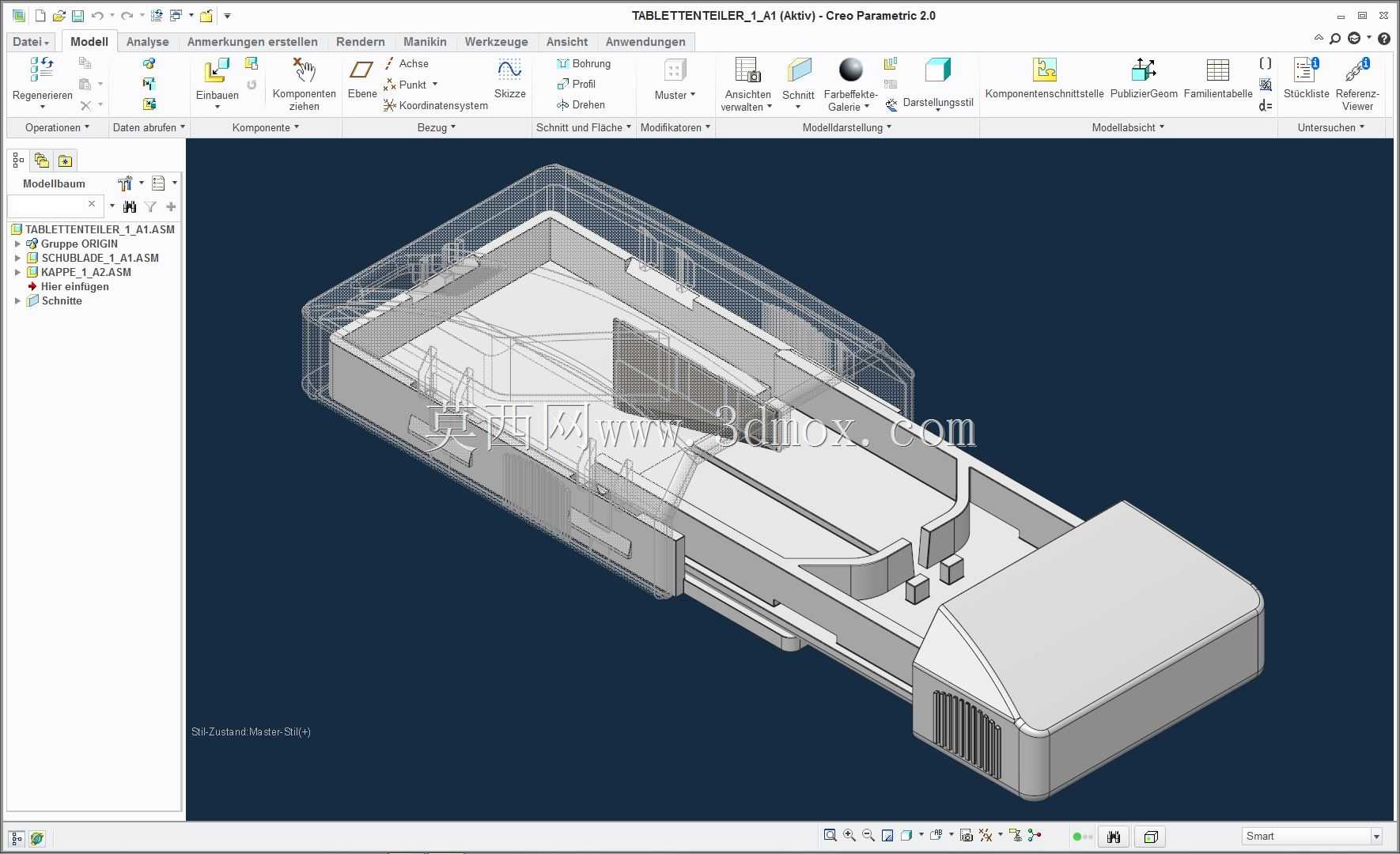Open the Datei menu

point(31,42)
